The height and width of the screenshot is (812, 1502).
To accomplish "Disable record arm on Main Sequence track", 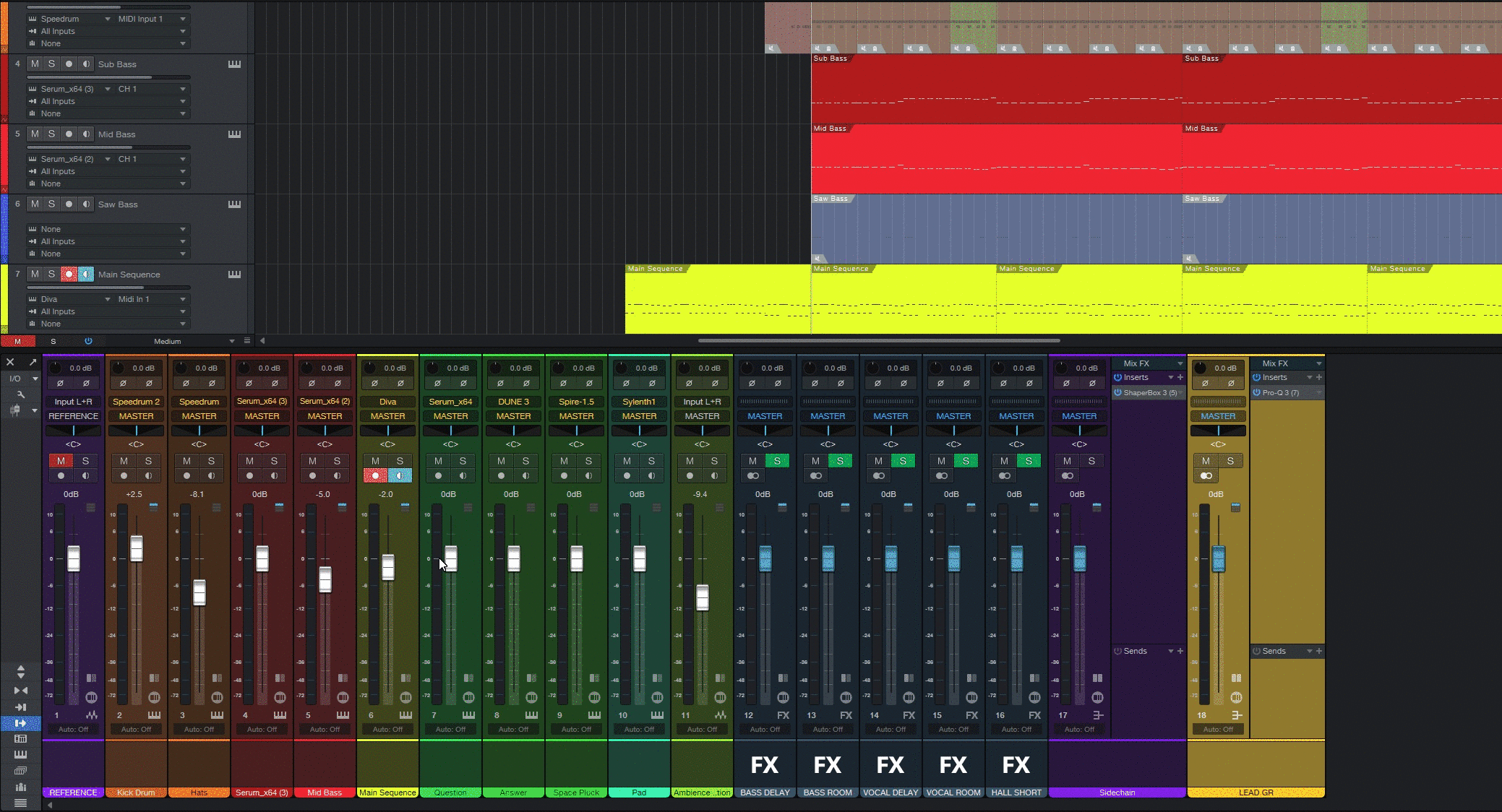I will tap(69, 275).
